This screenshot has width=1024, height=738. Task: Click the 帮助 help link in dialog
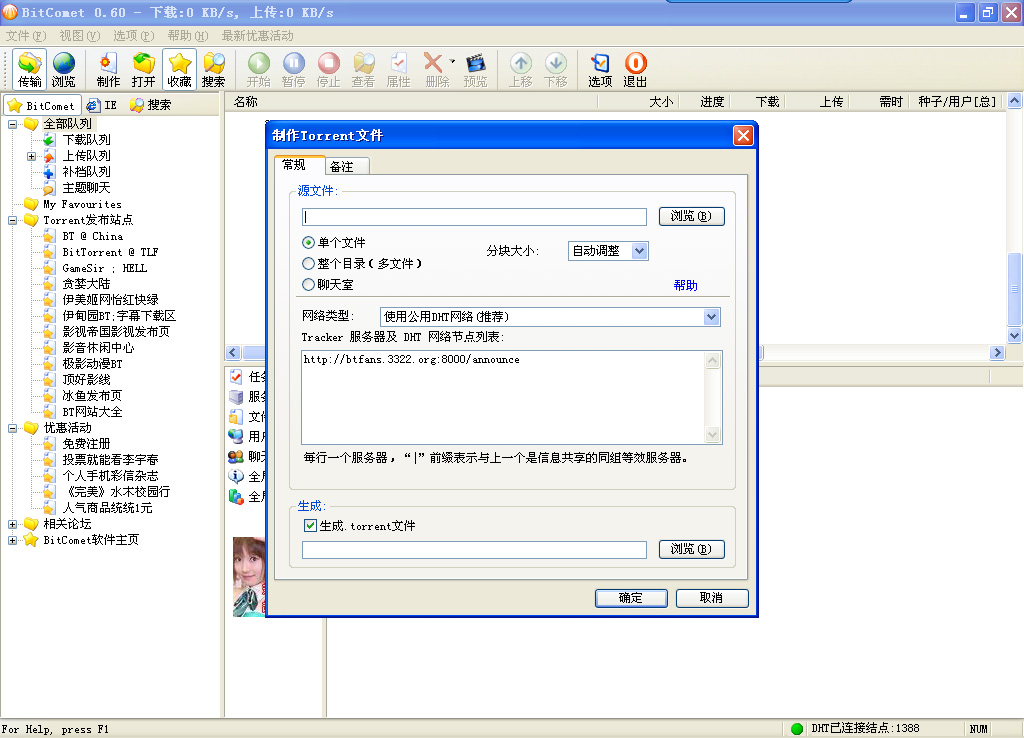(x=686, y=285)
